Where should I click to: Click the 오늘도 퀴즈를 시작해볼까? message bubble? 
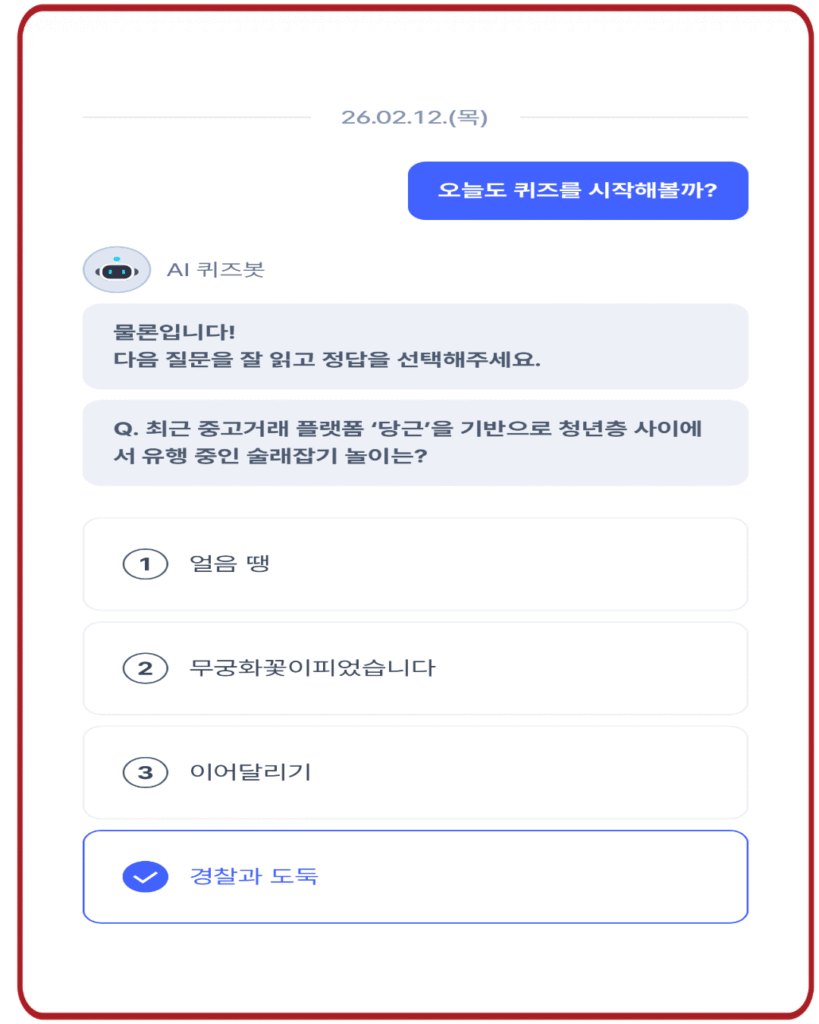[577, 190]
